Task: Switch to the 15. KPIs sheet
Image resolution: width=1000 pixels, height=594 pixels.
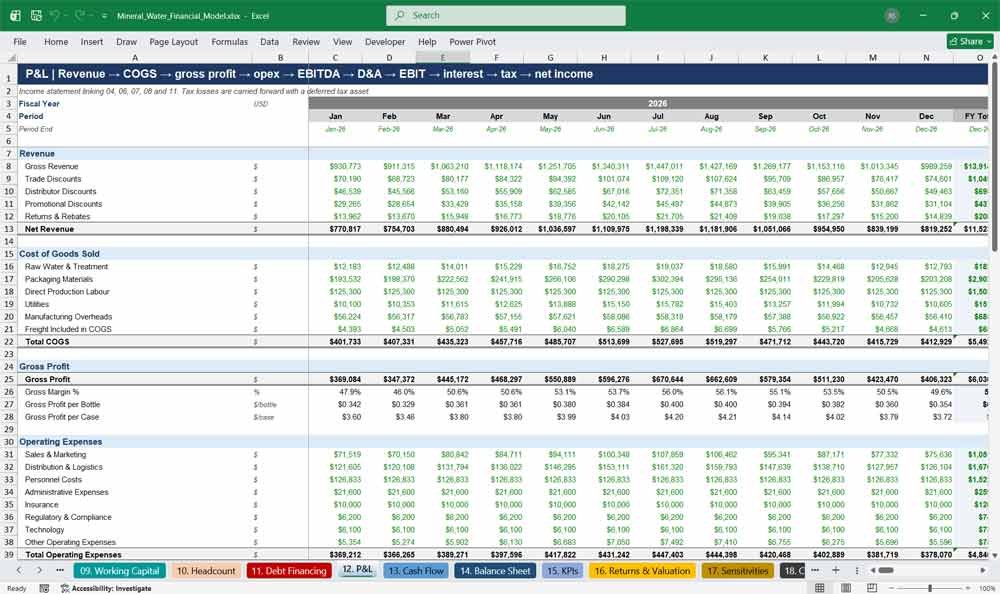Action: point(562,571)
